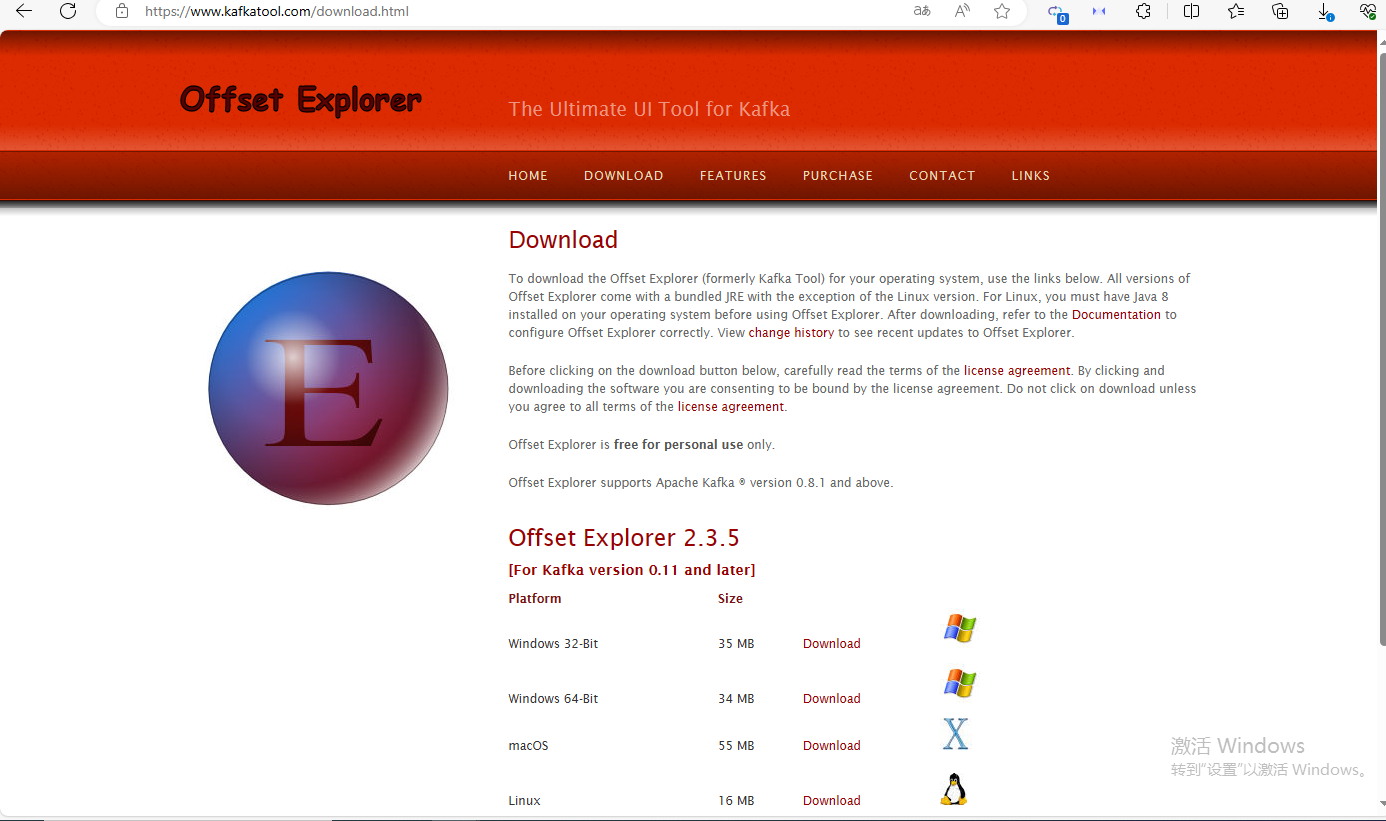1386x821 pixels.
Task: Click the 'Platform' column header
Action: (535, 599)
